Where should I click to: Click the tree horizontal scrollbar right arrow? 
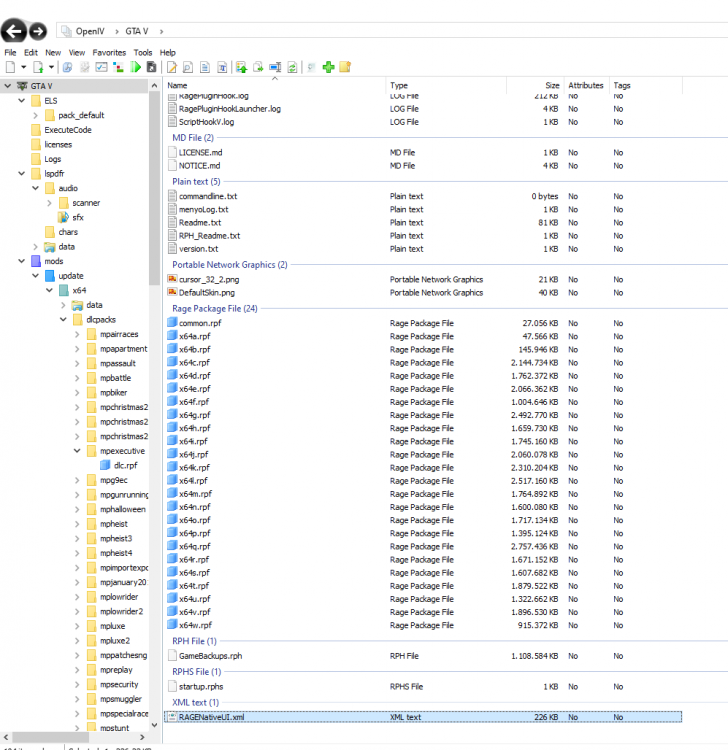(x=142, y=737)
